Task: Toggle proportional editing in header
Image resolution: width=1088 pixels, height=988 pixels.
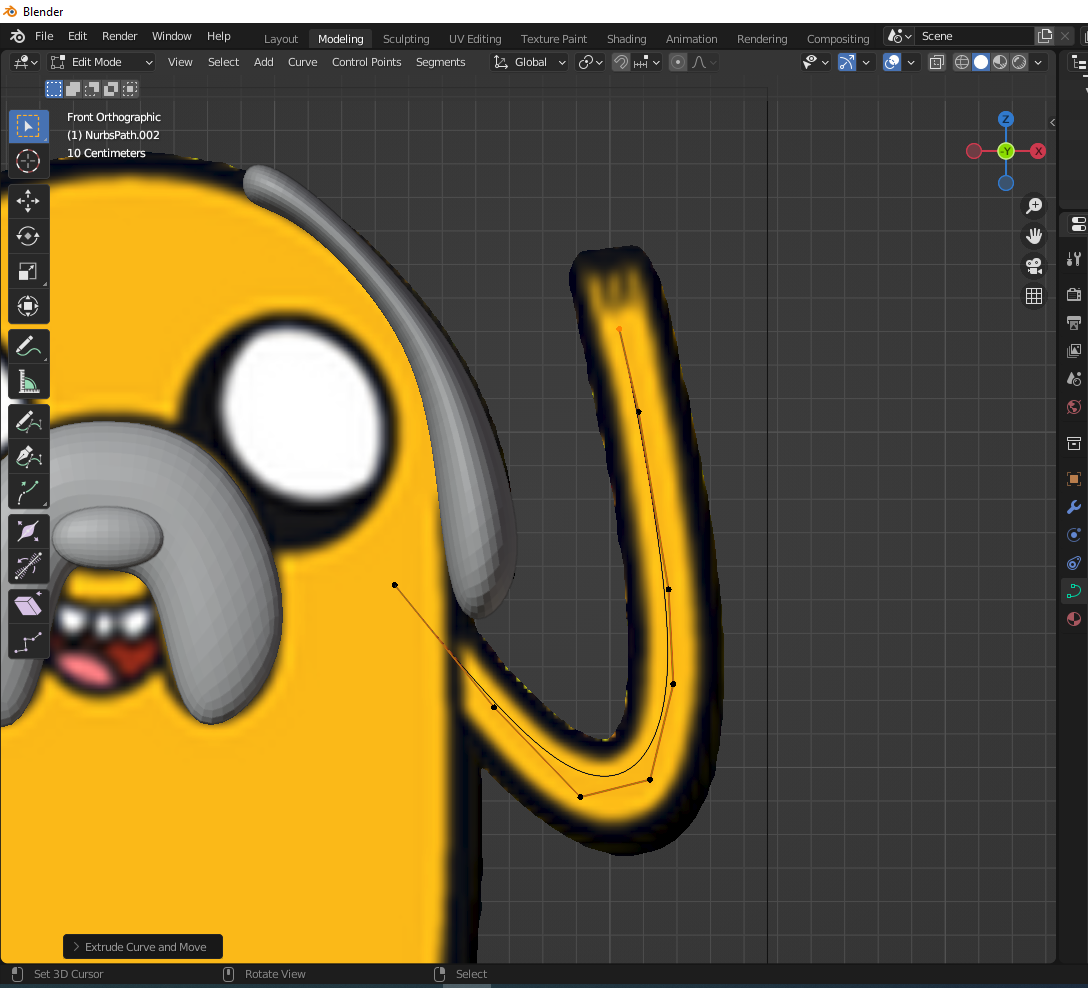Action: 678,62
